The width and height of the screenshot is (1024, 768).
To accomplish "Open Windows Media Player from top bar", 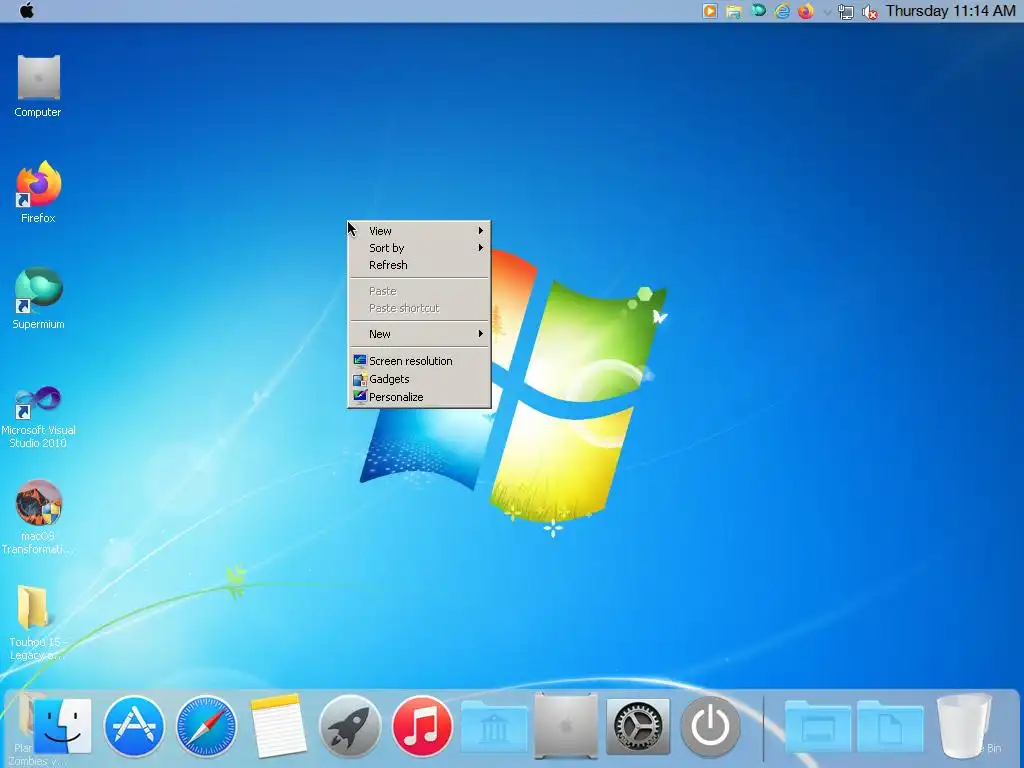I will coord(710,11).
